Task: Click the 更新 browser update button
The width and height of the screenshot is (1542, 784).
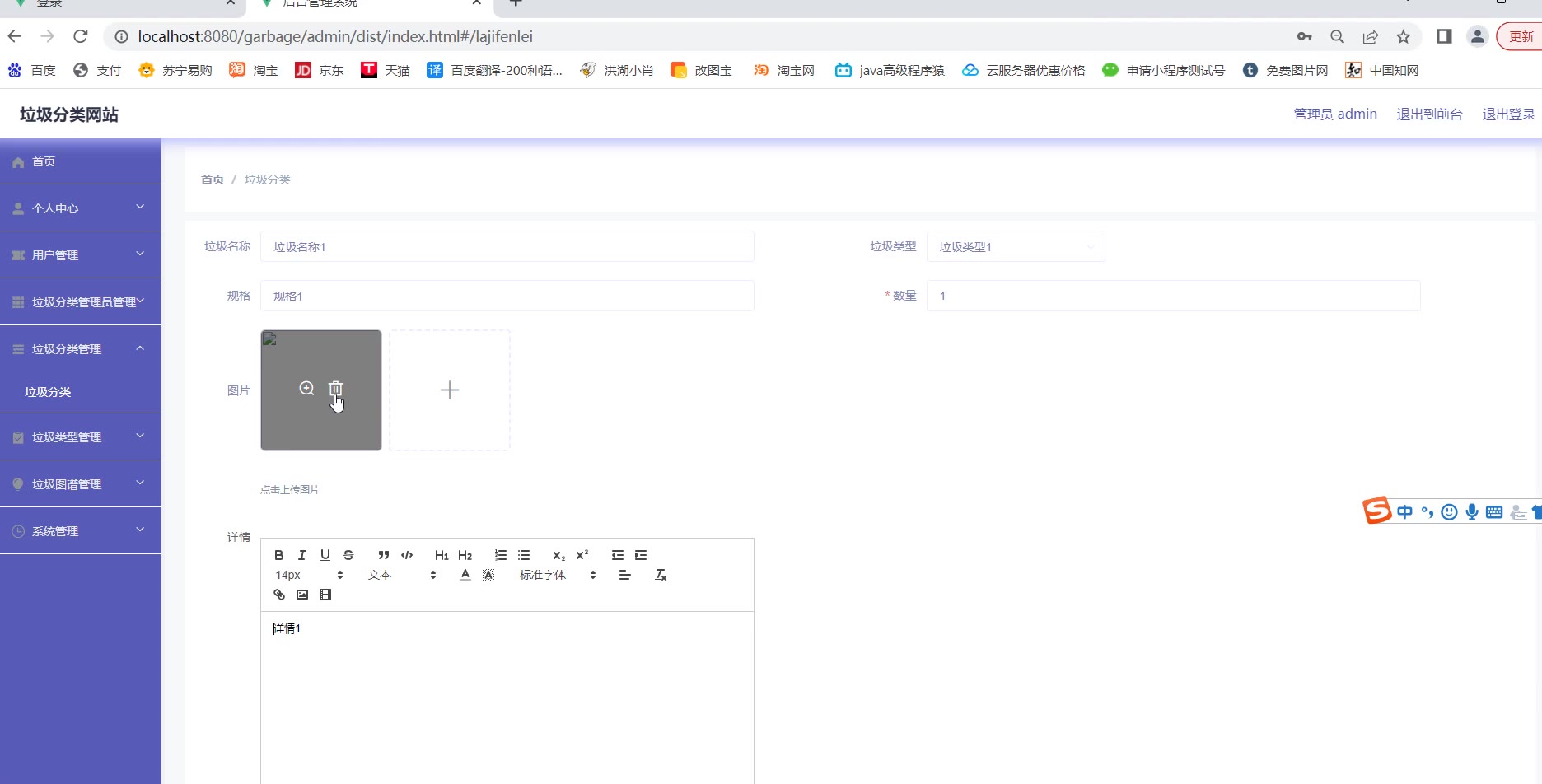Action: [x=1521, y=36]
